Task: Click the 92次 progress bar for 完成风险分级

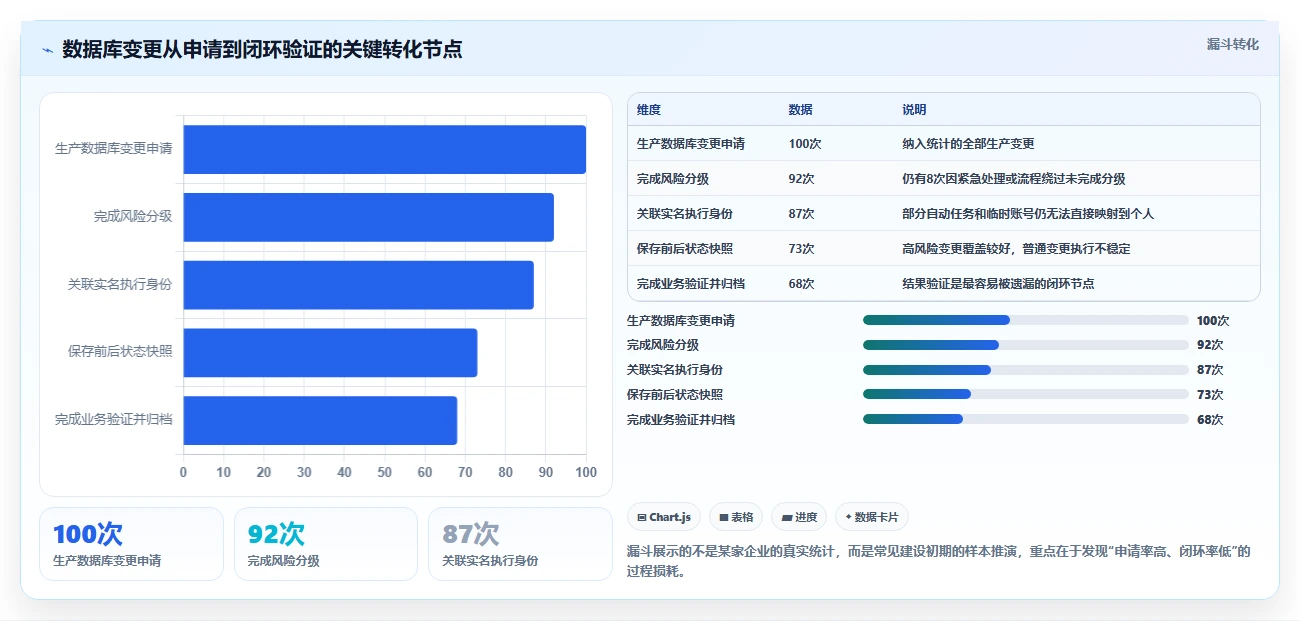Action: (1025, 345)
